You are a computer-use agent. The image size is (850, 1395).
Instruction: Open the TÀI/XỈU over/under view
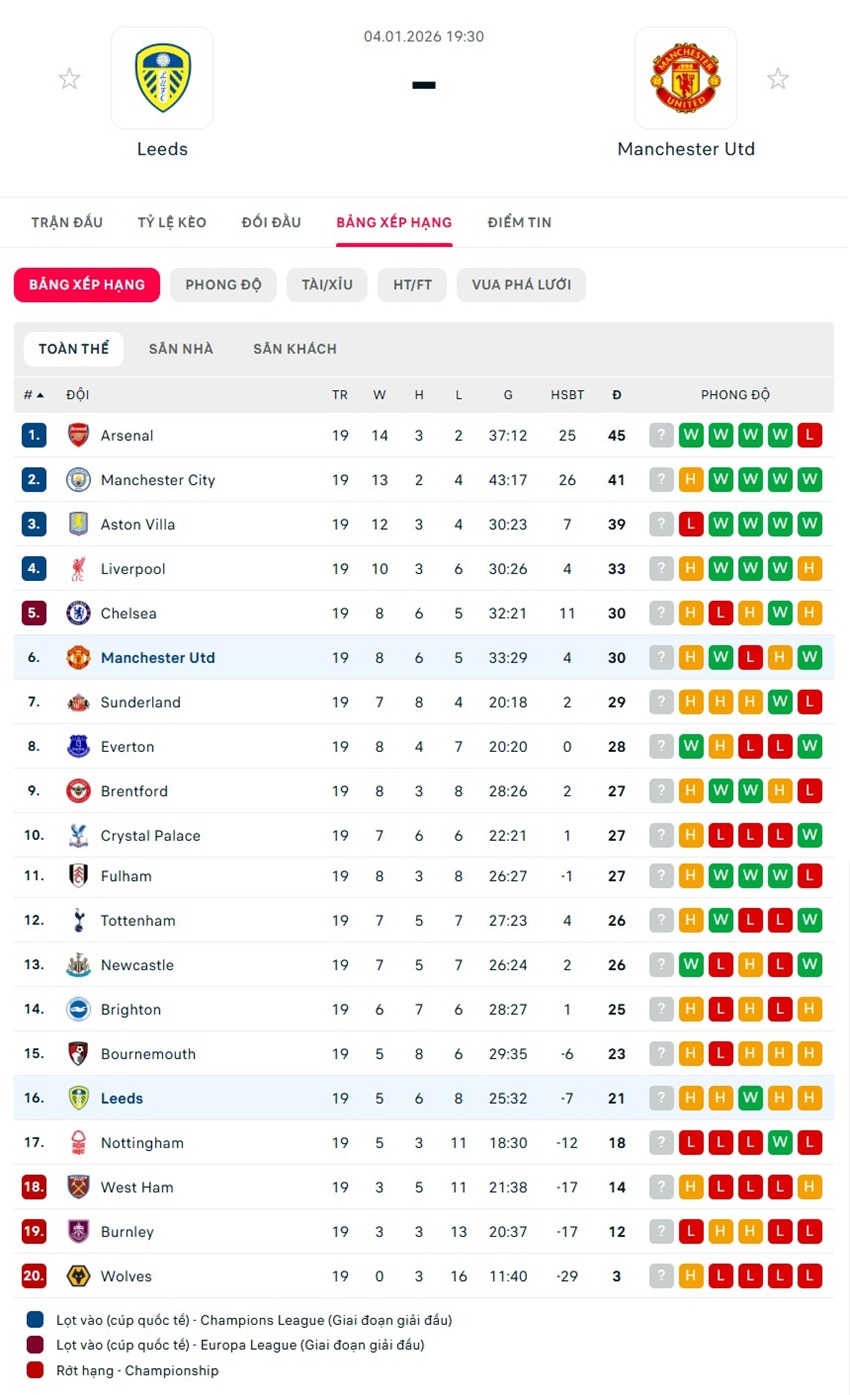tap(327, 285)
